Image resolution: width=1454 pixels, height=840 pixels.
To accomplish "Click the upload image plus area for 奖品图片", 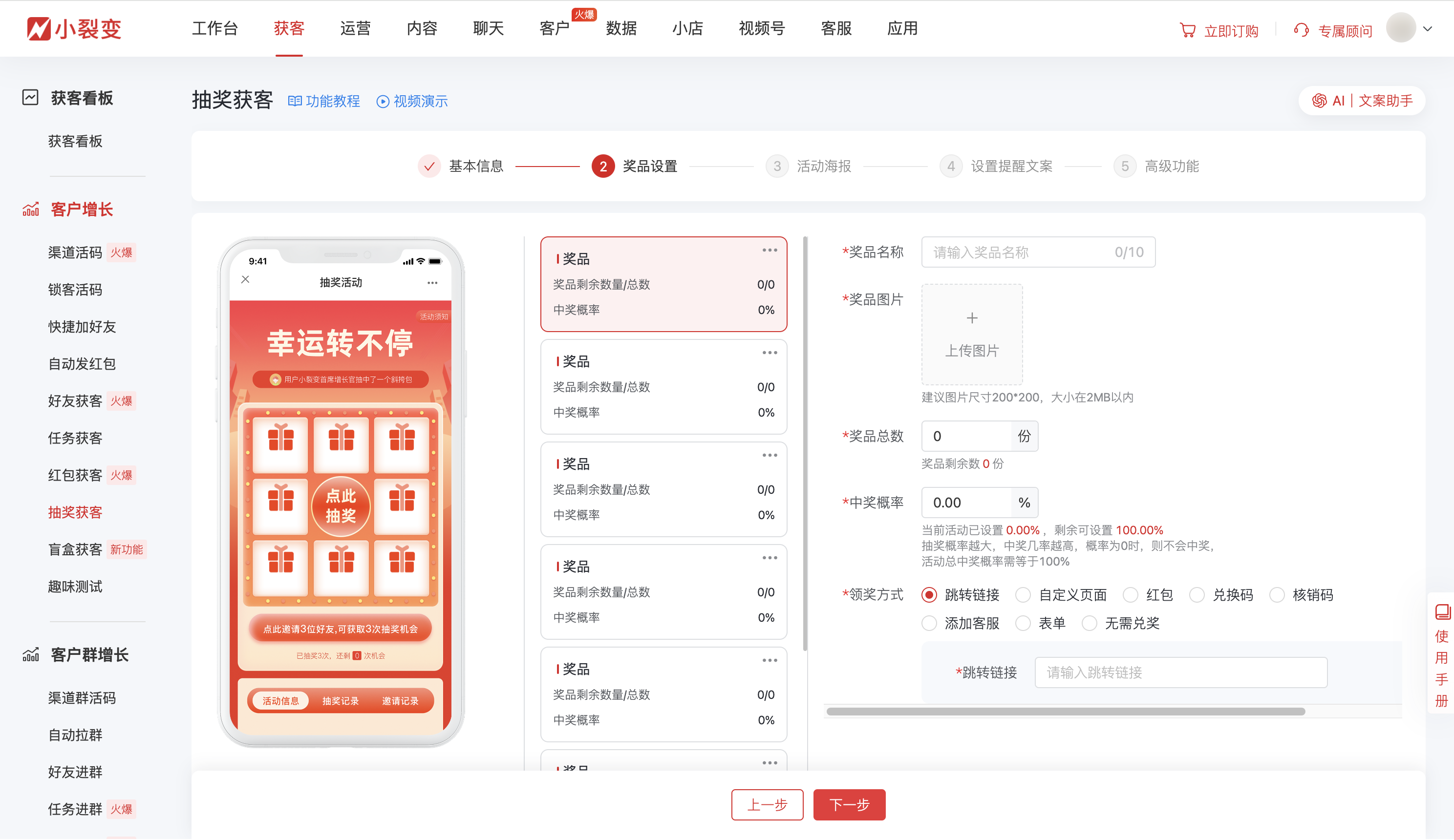I will [x=972, y=335].
